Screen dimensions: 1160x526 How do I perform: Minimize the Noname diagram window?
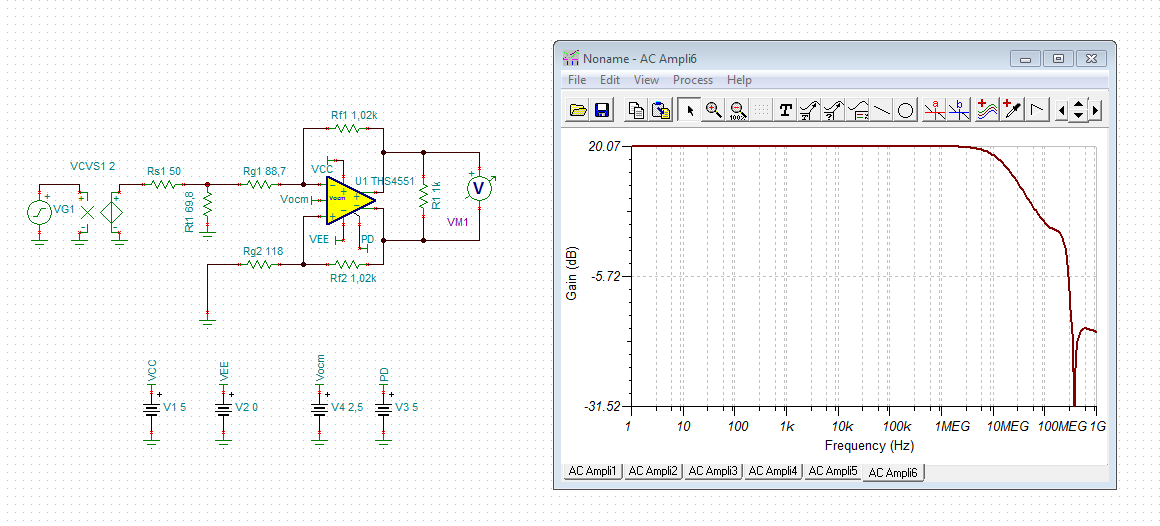pyautogui.click(x=1027, y=58)
